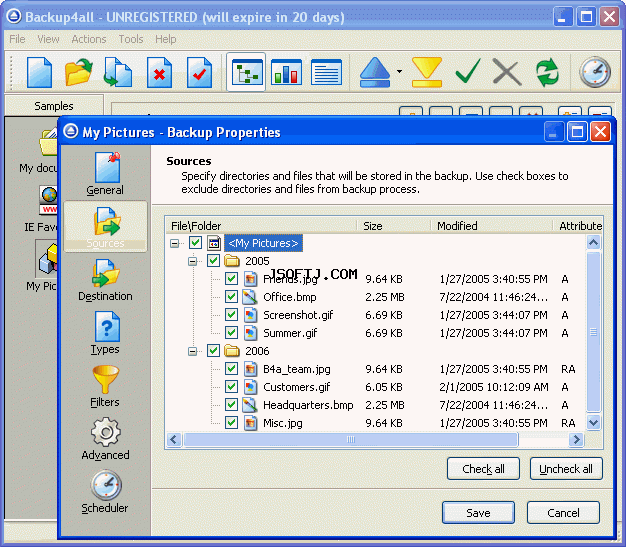Select My Pictures backup job in main window
The width and height of the screenshot is (626, 547).
pyautogui.click(x=42, y=266)
